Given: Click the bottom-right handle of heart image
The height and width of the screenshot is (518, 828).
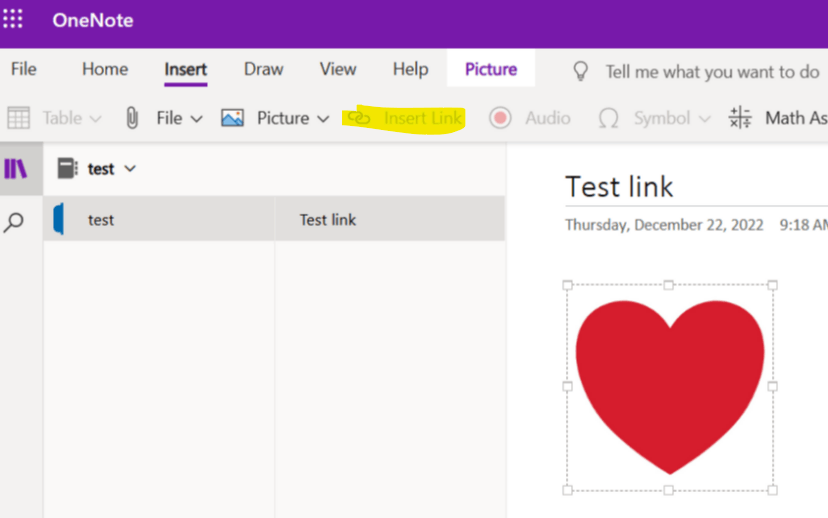Looking at the screenshot, I should (x=773, y=490).
